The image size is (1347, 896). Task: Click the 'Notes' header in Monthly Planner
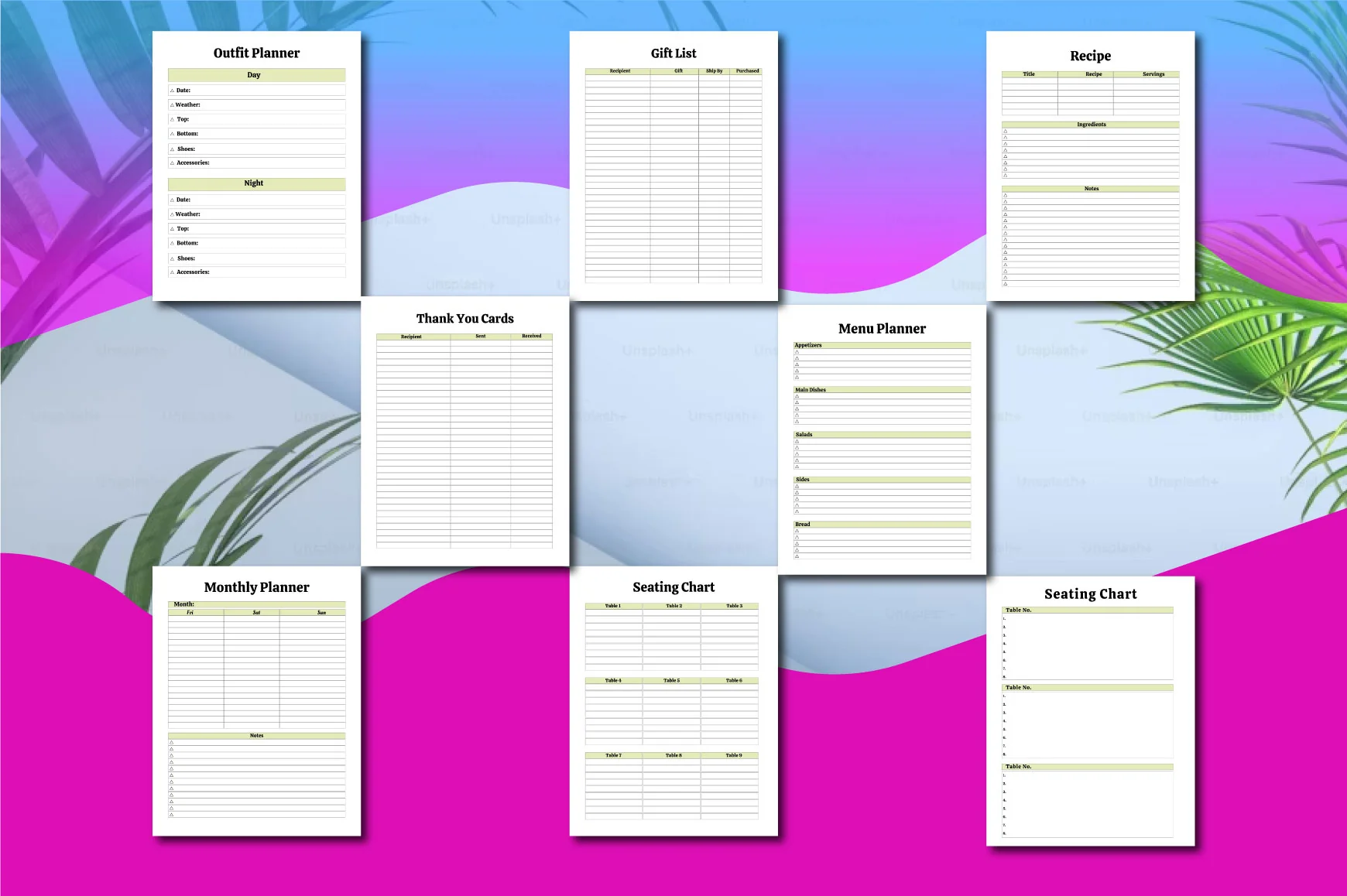pos(256,736)
